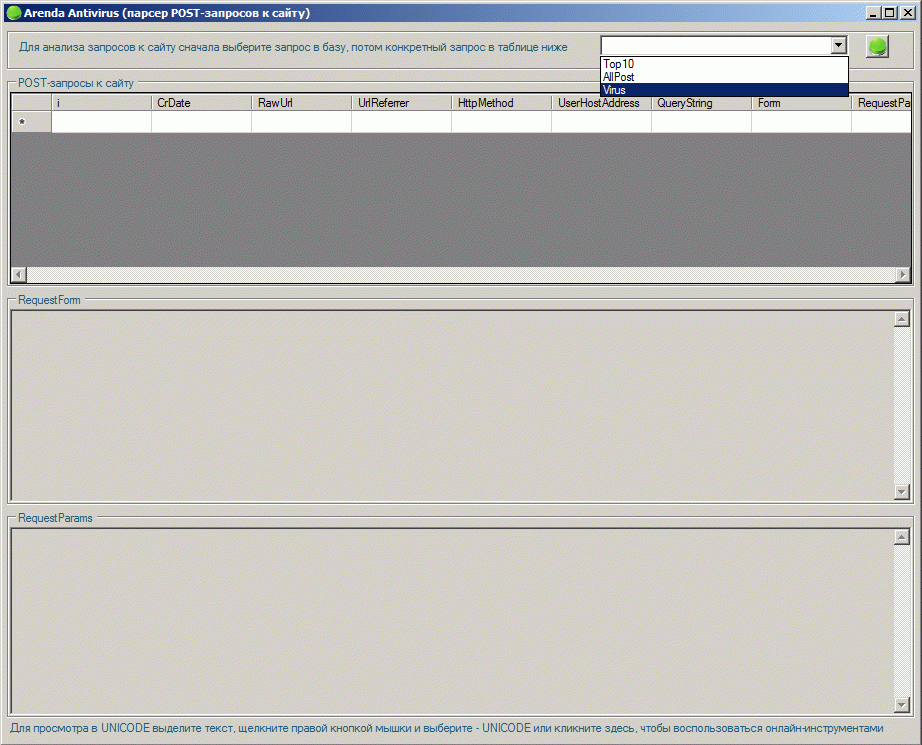Select Top10 from the dropdown list
This screenshot has width=922, height=745.
click(x=724, y=64)
